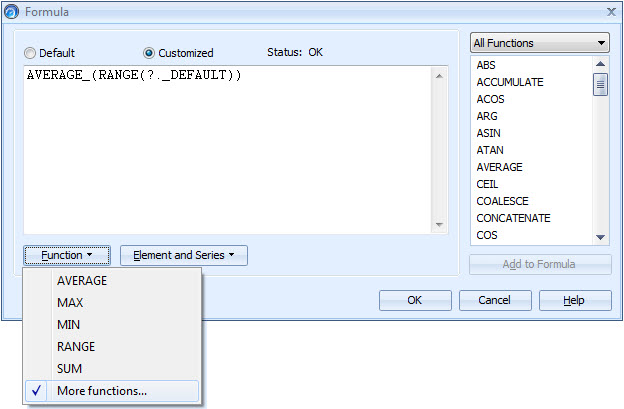Choose MIN from the Function menu

tap(68, 325)
